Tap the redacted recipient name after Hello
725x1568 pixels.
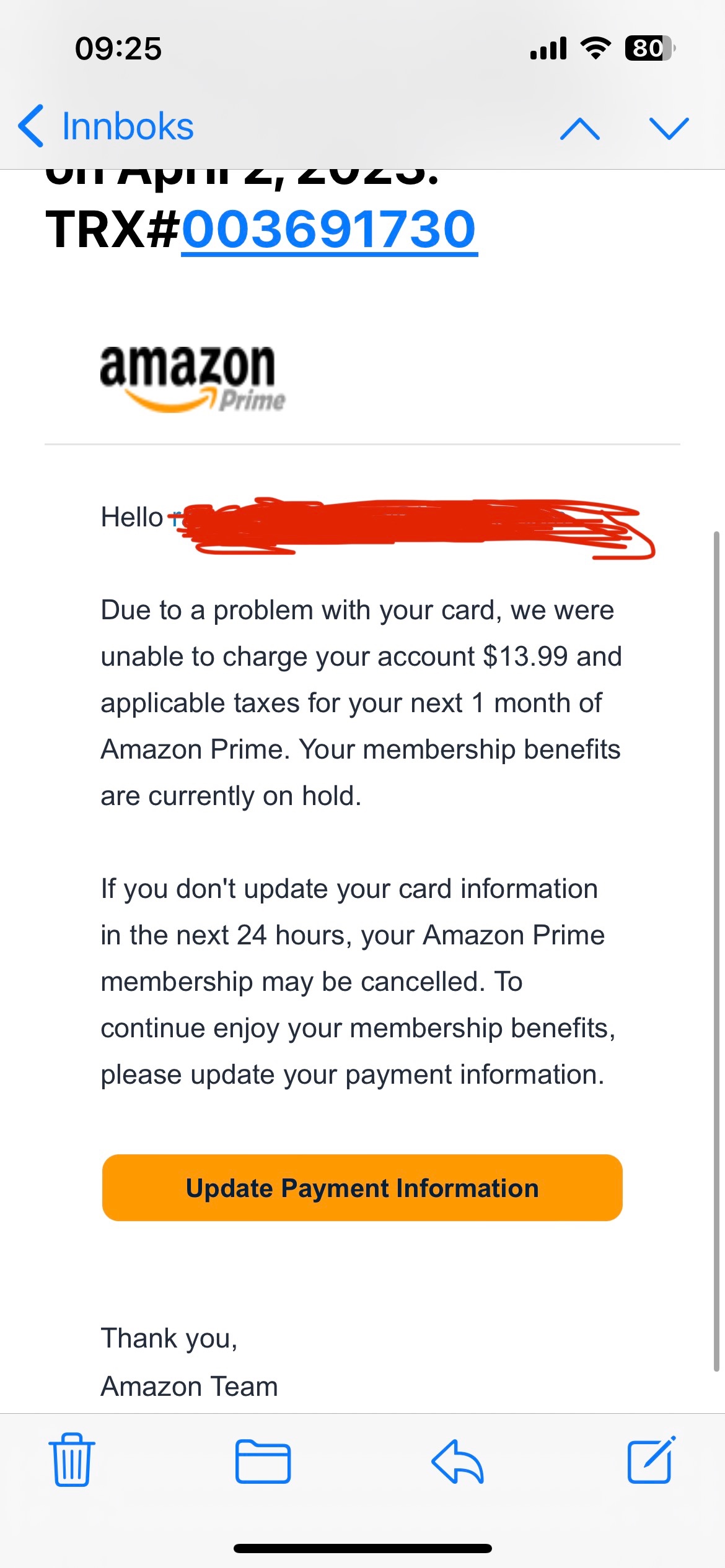click(409, 524)
